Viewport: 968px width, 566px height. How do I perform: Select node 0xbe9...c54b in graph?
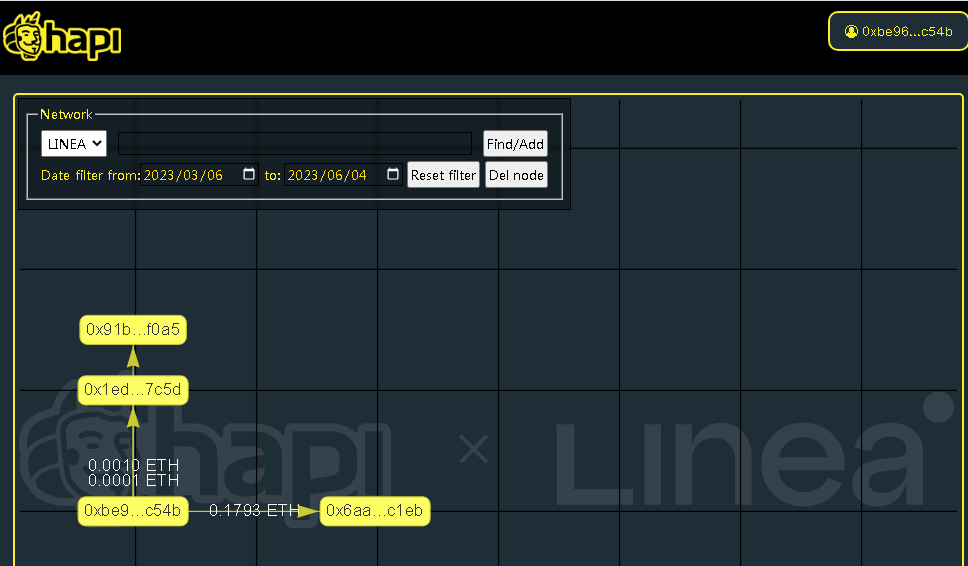point(133,511)
